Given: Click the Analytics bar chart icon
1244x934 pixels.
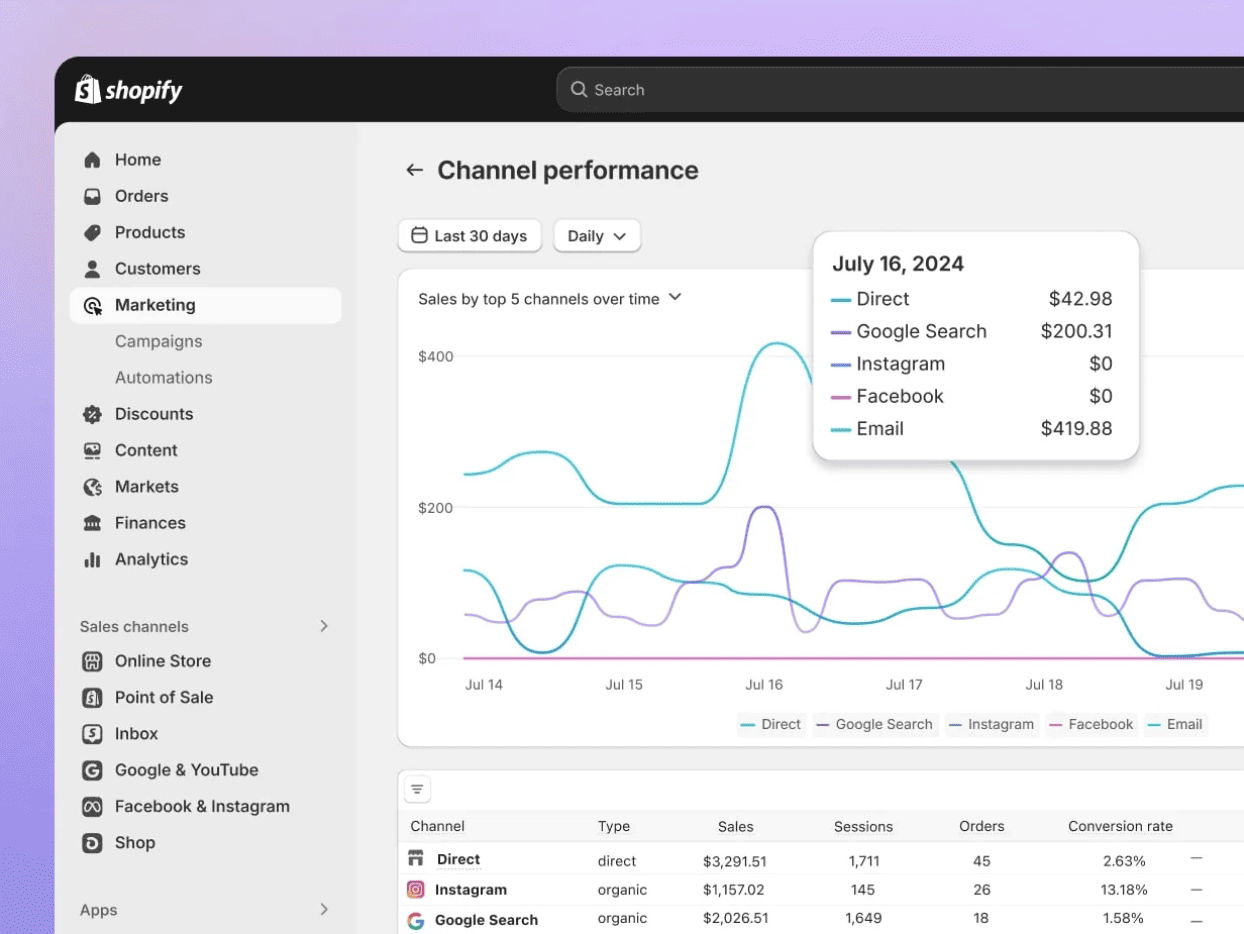Looking at the screenshot, I should tap(93, 559).
